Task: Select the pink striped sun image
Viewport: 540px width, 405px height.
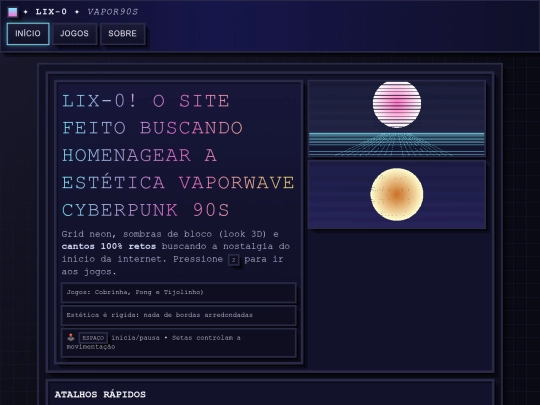Action: point(397,118)
